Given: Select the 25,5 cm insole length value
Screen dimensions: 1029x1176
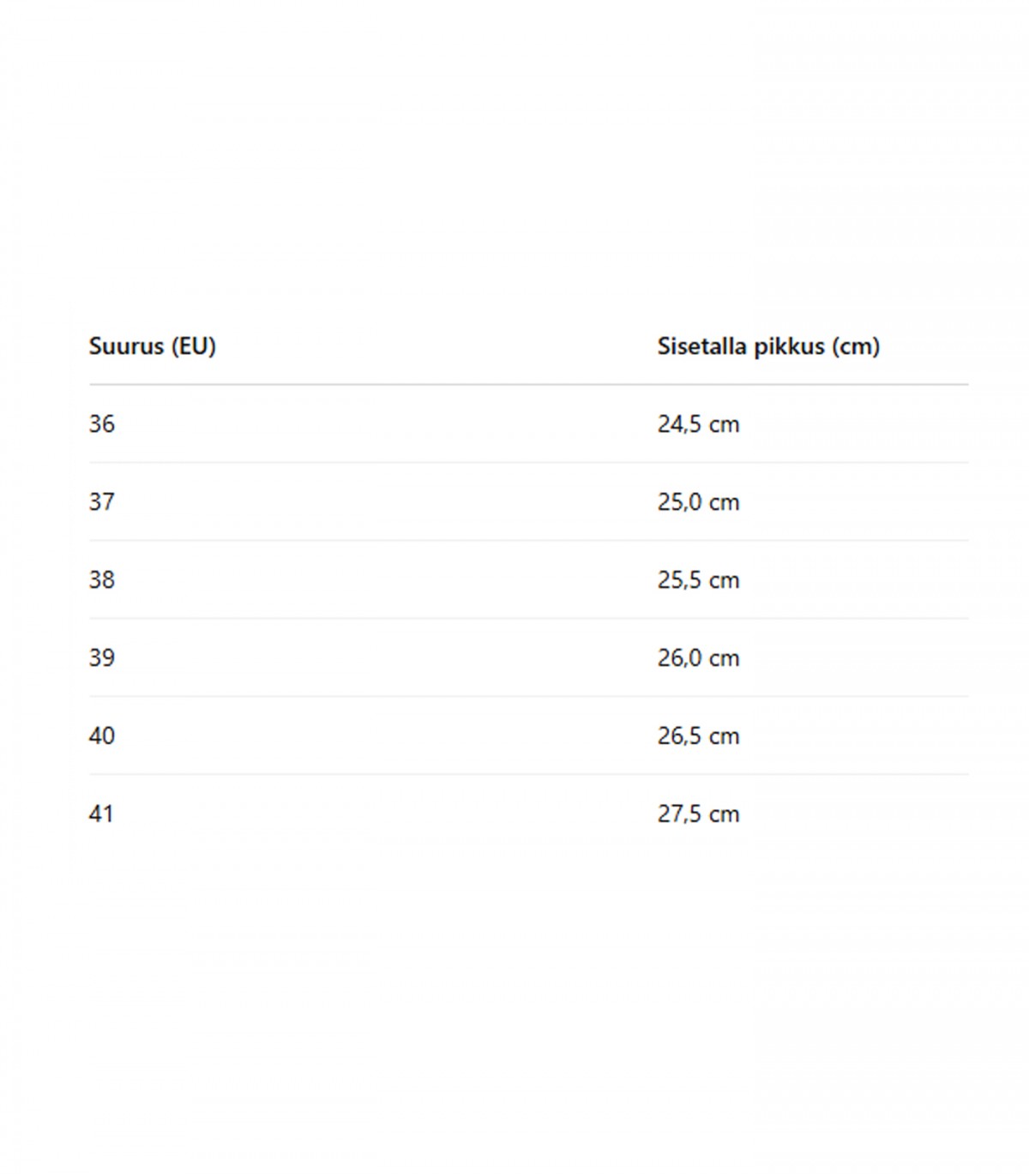Looking at the screenshot, I should (698, 580).
